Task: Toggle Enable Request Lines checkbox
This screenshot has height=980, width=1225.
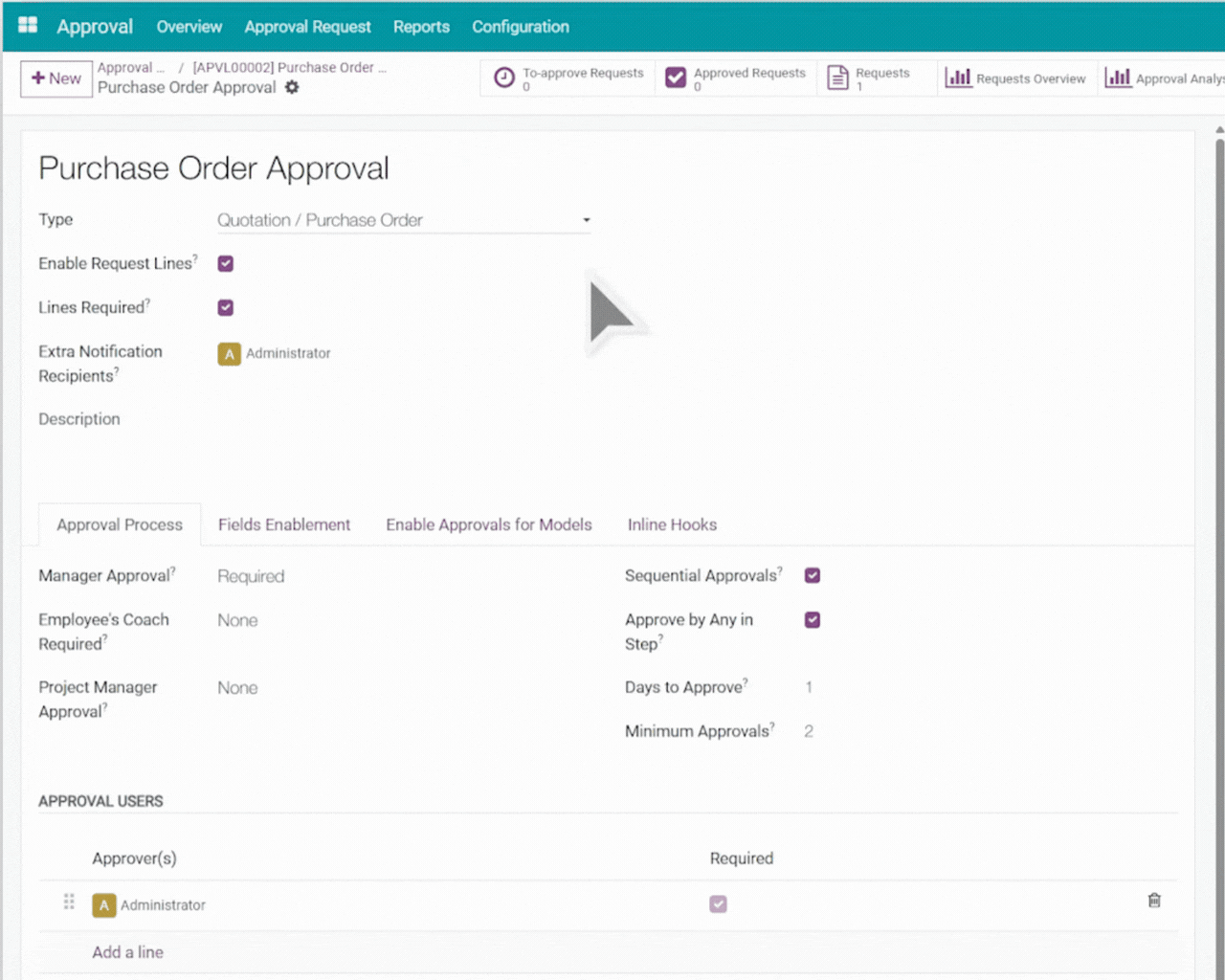Action: click(x=226, y=263)
